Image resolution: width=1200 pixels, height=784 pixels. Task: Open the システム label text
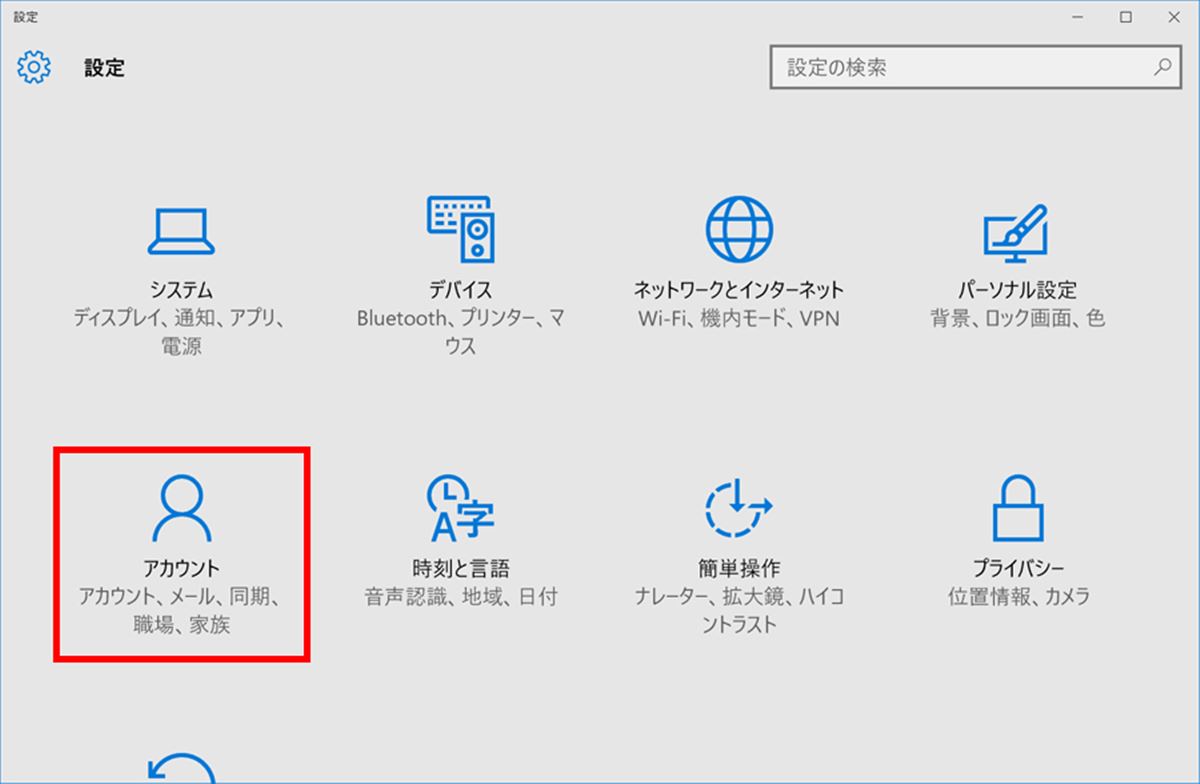(181, 290)
